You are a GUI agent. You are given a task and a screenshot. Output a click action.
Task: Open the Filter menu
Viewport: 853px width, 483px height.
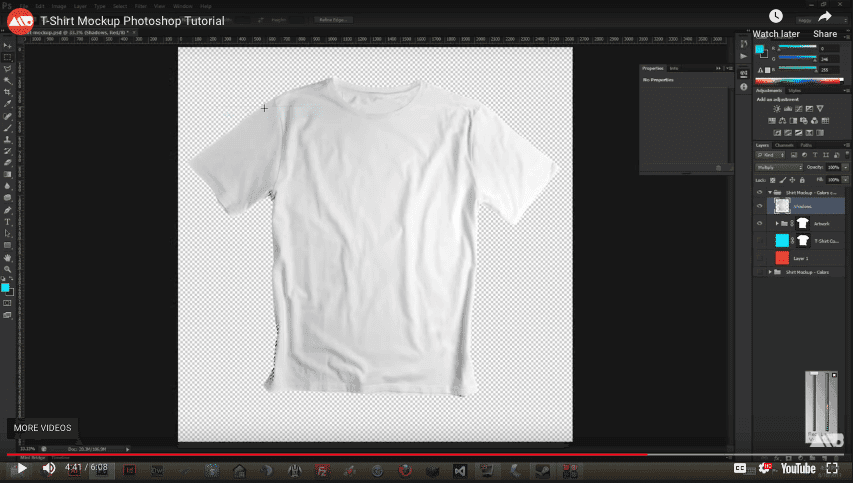coord(140,7)
